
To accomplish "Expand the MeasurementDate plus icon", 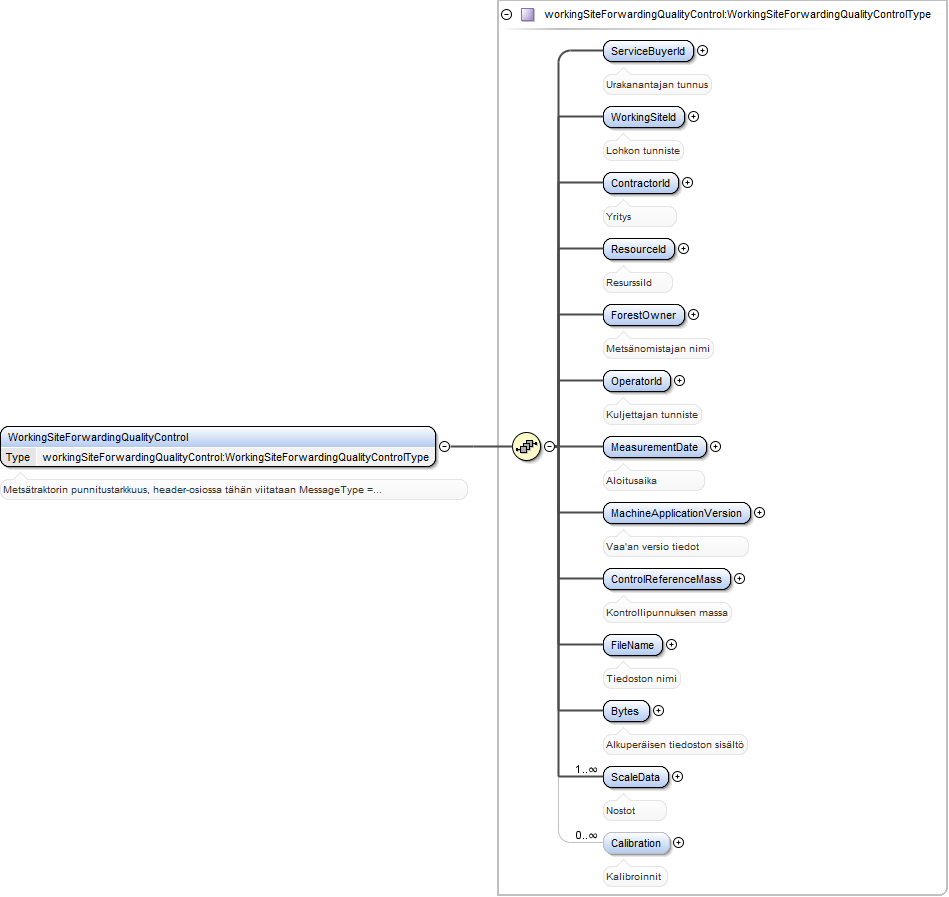I will click(x=715, y=447).
